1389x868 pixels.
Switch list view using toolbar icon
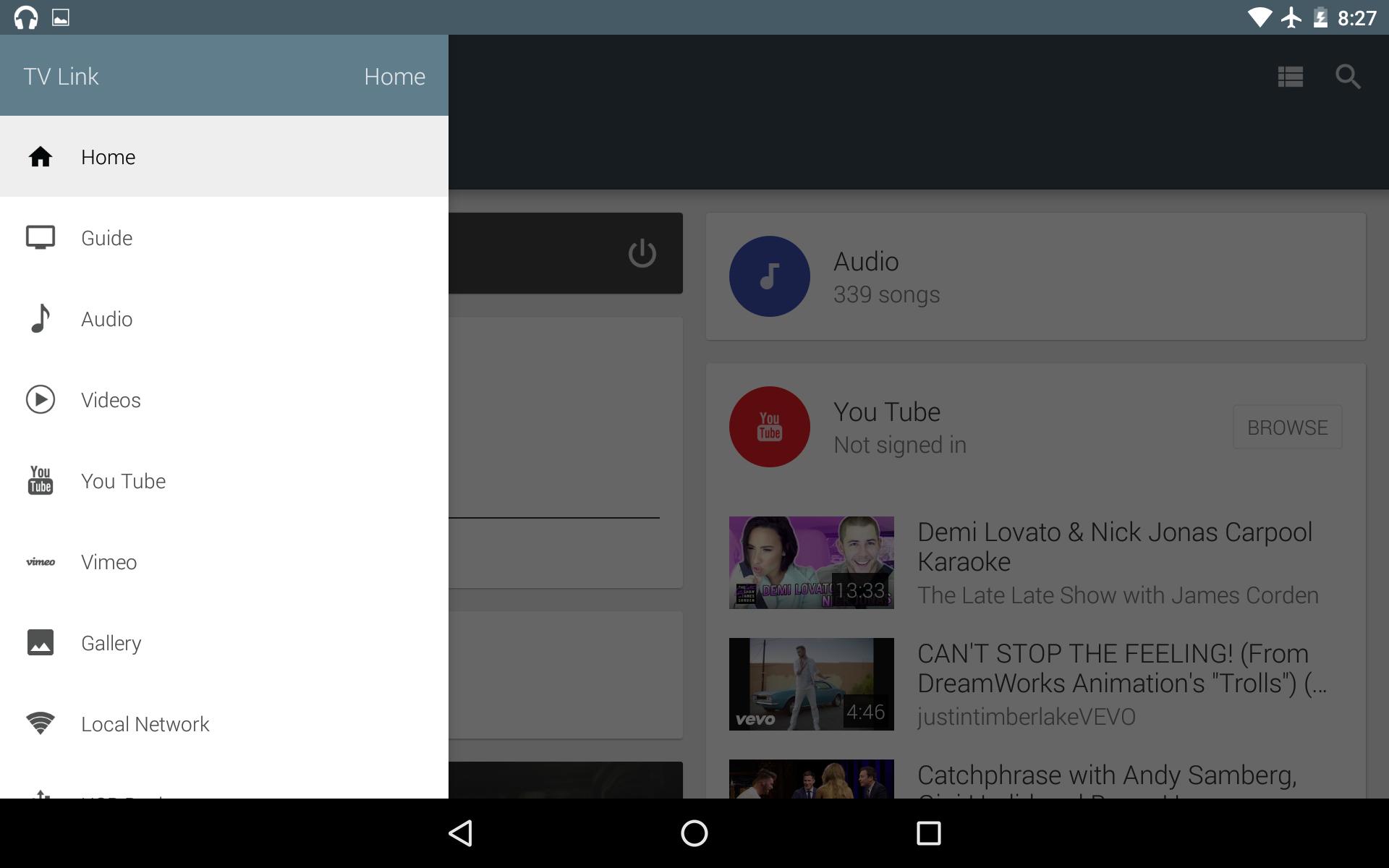point(1291,77)
